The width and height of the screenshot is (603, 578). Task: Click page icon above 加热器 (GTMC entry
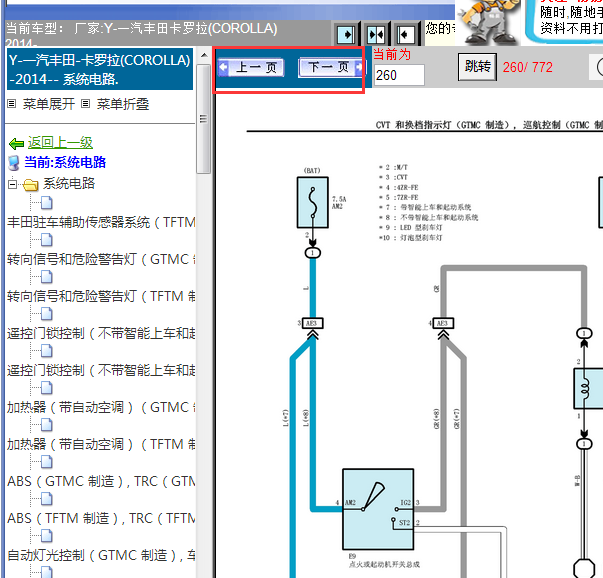point(47,388)
